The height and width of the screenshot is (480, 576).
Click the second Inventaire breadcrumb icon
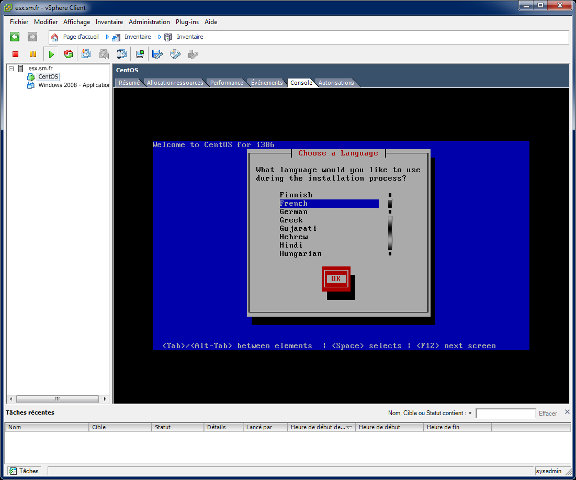pos(168,37)
